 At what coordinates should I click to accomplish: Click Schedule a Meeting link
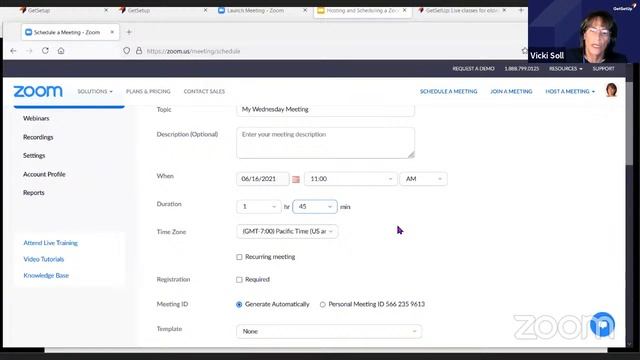point(449,91)
